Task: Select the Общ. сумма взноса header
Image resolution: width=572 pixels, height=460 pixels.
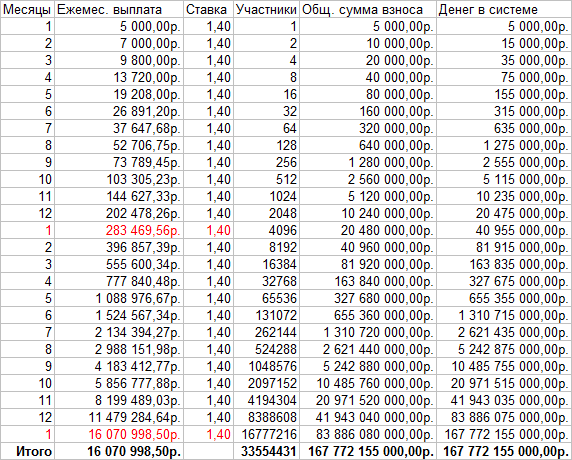Action: tap(368, 9)
